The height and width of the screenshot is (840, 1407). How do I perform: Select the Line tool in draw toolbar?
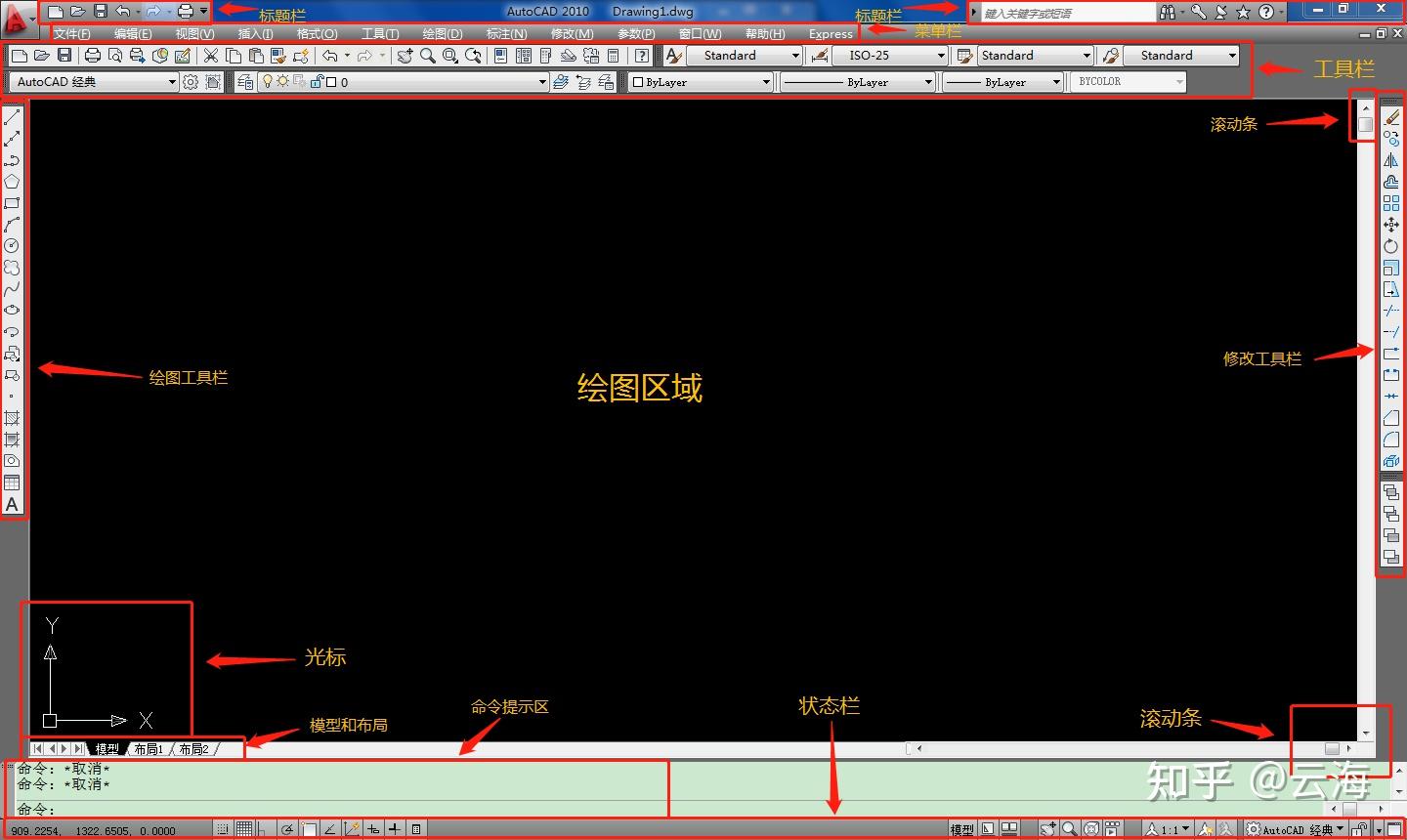point(12,118)
